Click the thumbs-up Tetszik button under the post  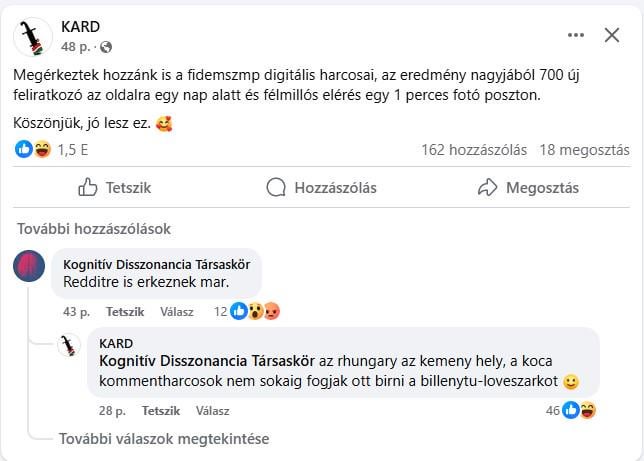[x=115, y=188]
